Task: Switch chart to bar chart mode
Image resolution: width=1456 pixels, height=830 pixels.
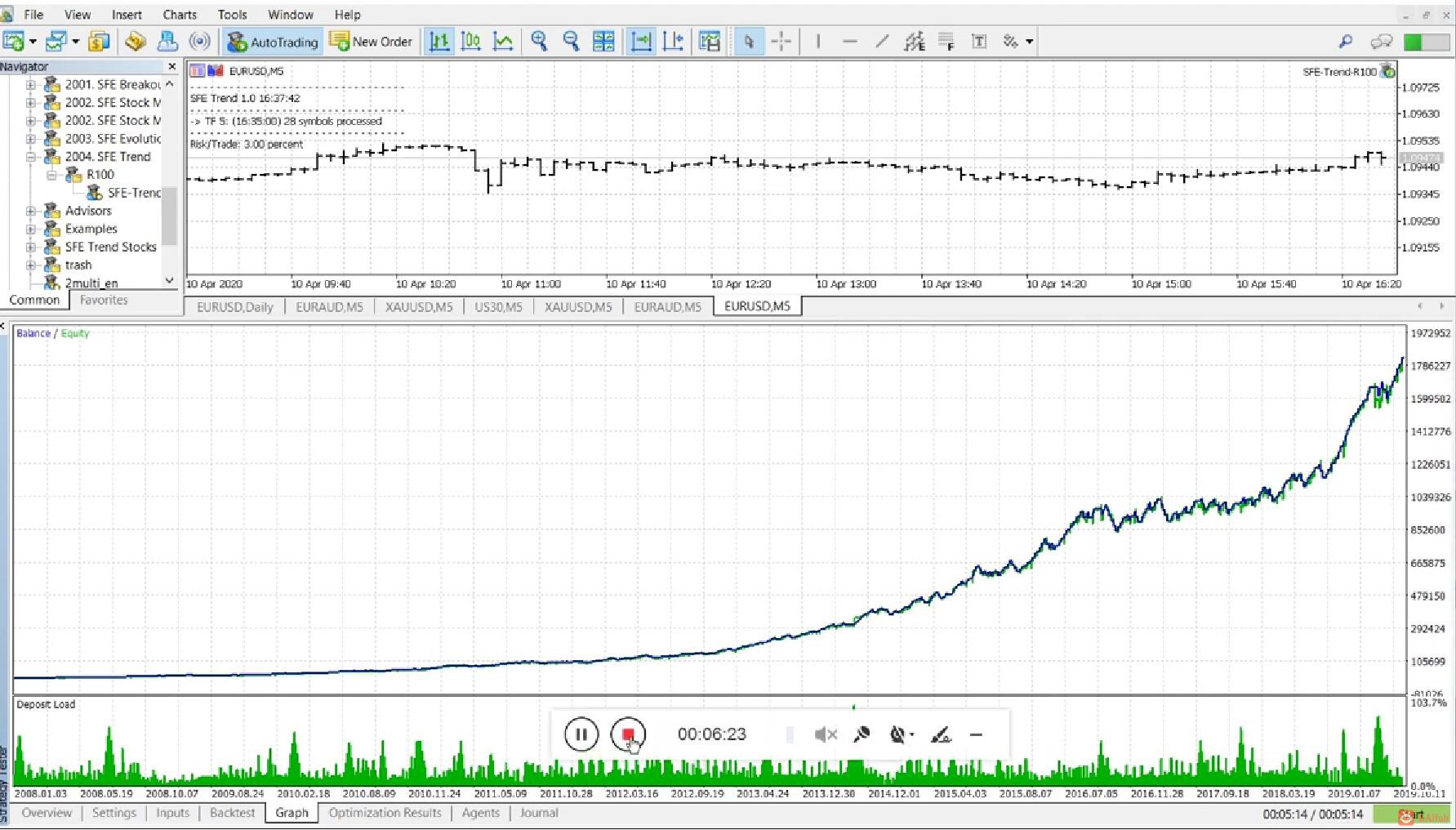Action: 439,41
